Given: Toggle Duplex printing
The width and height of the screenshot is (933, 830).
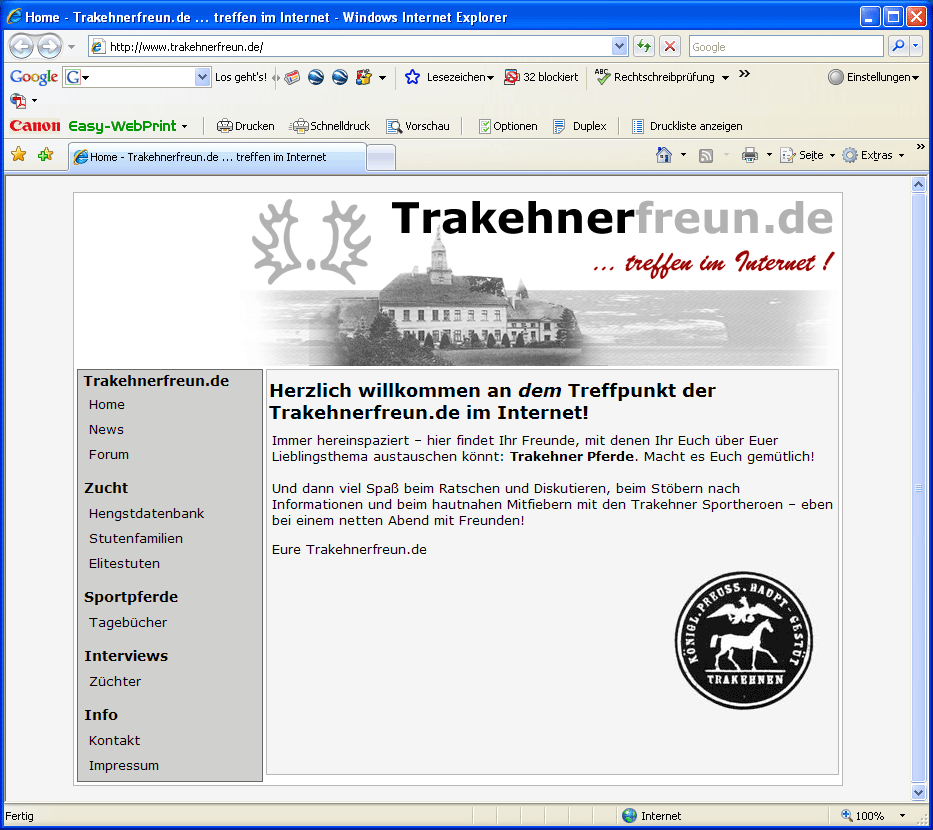Looking at the screenshot, I should click(580, 126).
